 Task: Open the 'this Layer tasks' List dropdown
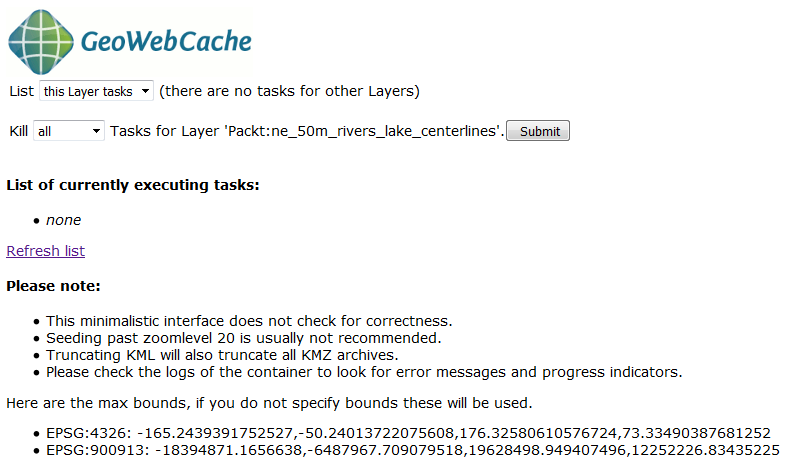tap(96, 91)
